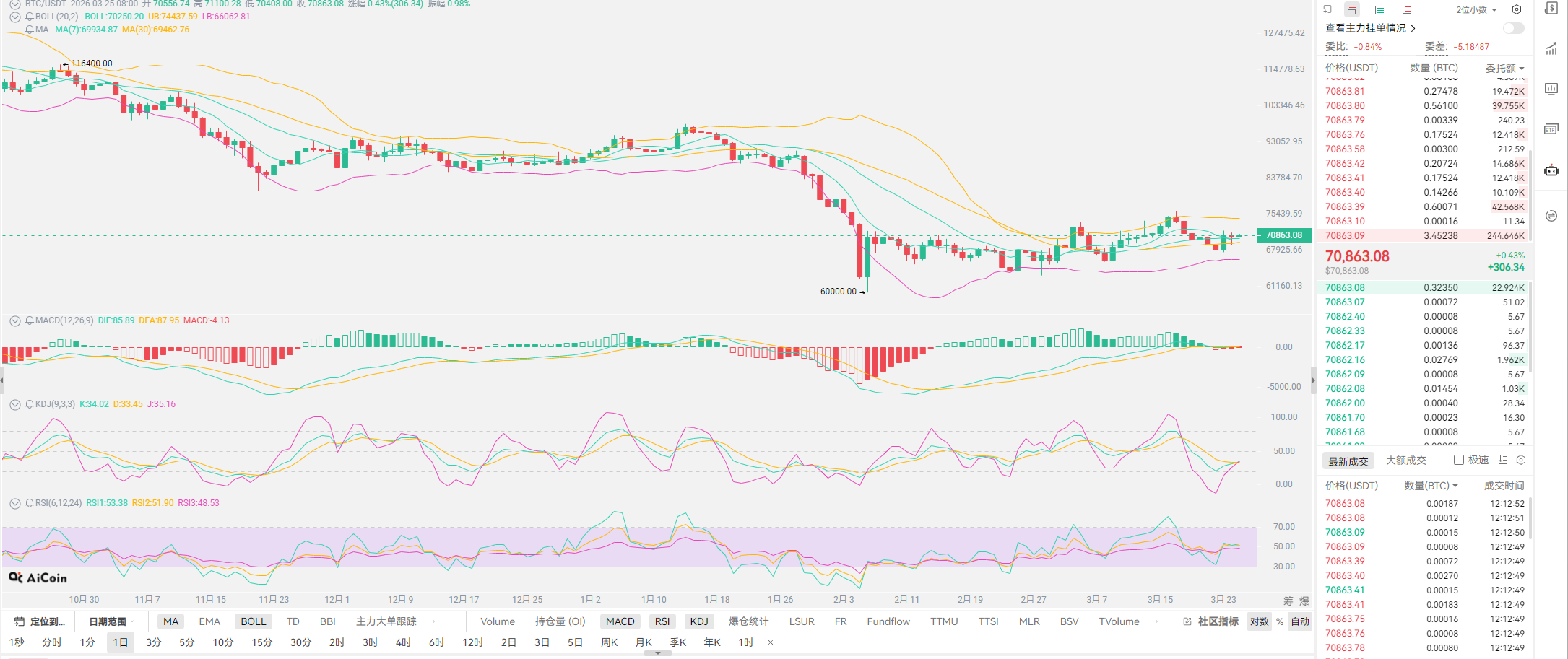Viewport: 1568px width, 659px height.
Task: Expand the 委托额 column dropdown
Action: click(x=1504, y=69)
